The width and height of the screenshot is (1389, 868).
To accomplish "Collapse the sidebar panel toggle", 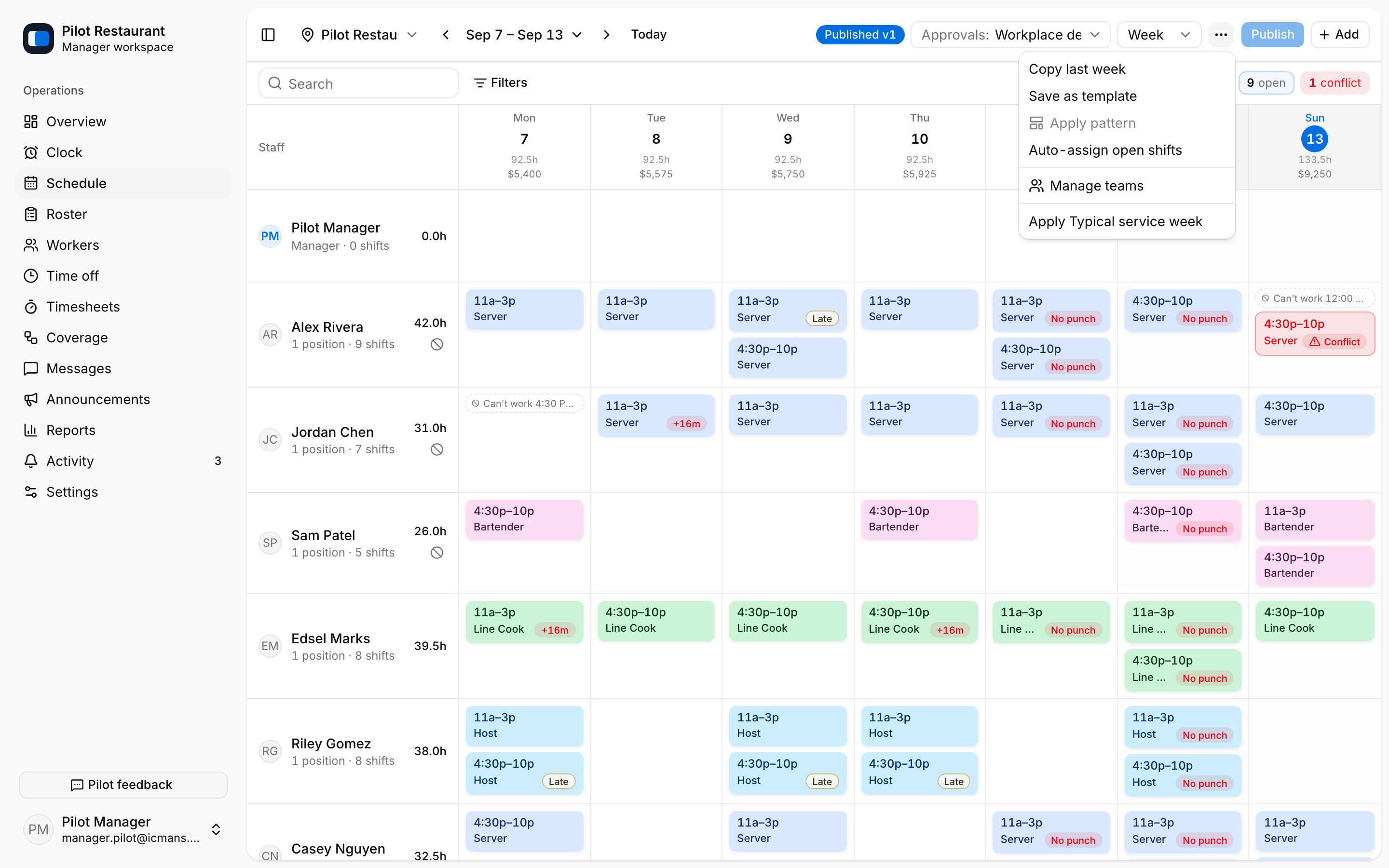I will [268, 34].
